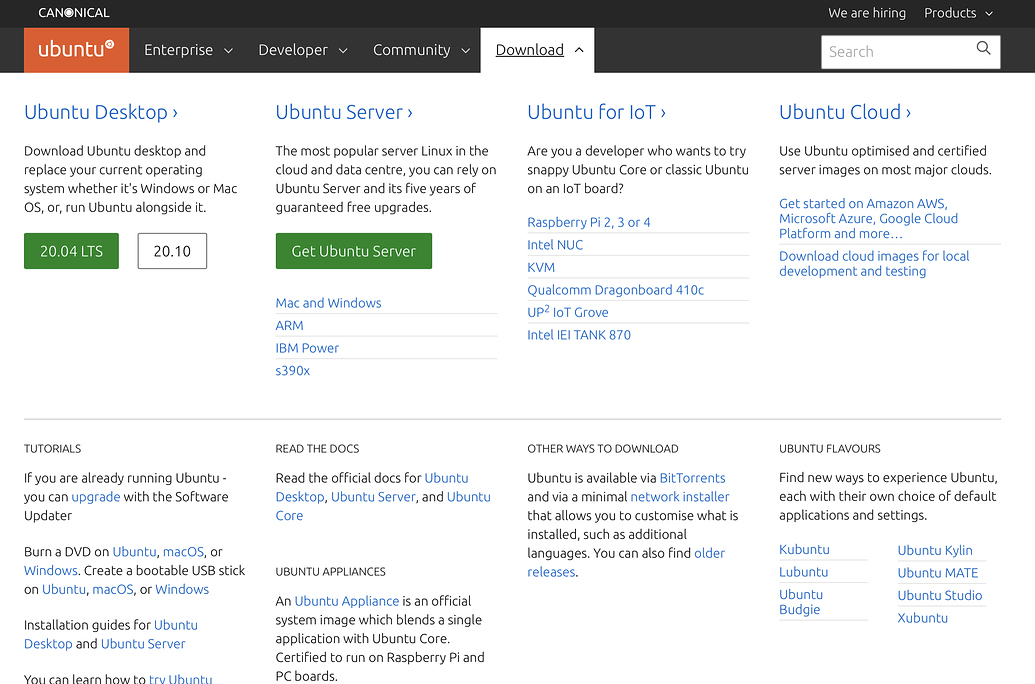The image size is (1035, 684).
Task: Click the We are hiring link
Action: point(866,13)
